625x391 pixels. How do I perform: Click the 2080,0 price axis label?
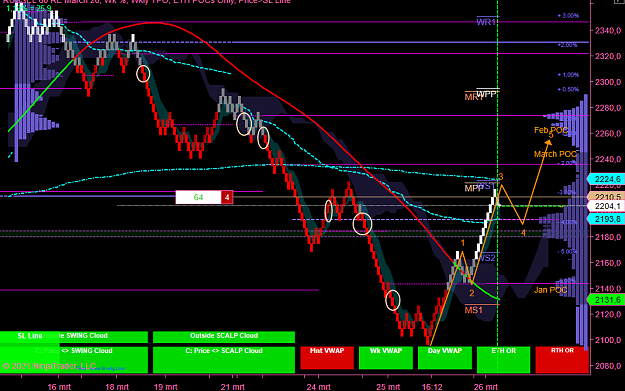click(608, 366)
